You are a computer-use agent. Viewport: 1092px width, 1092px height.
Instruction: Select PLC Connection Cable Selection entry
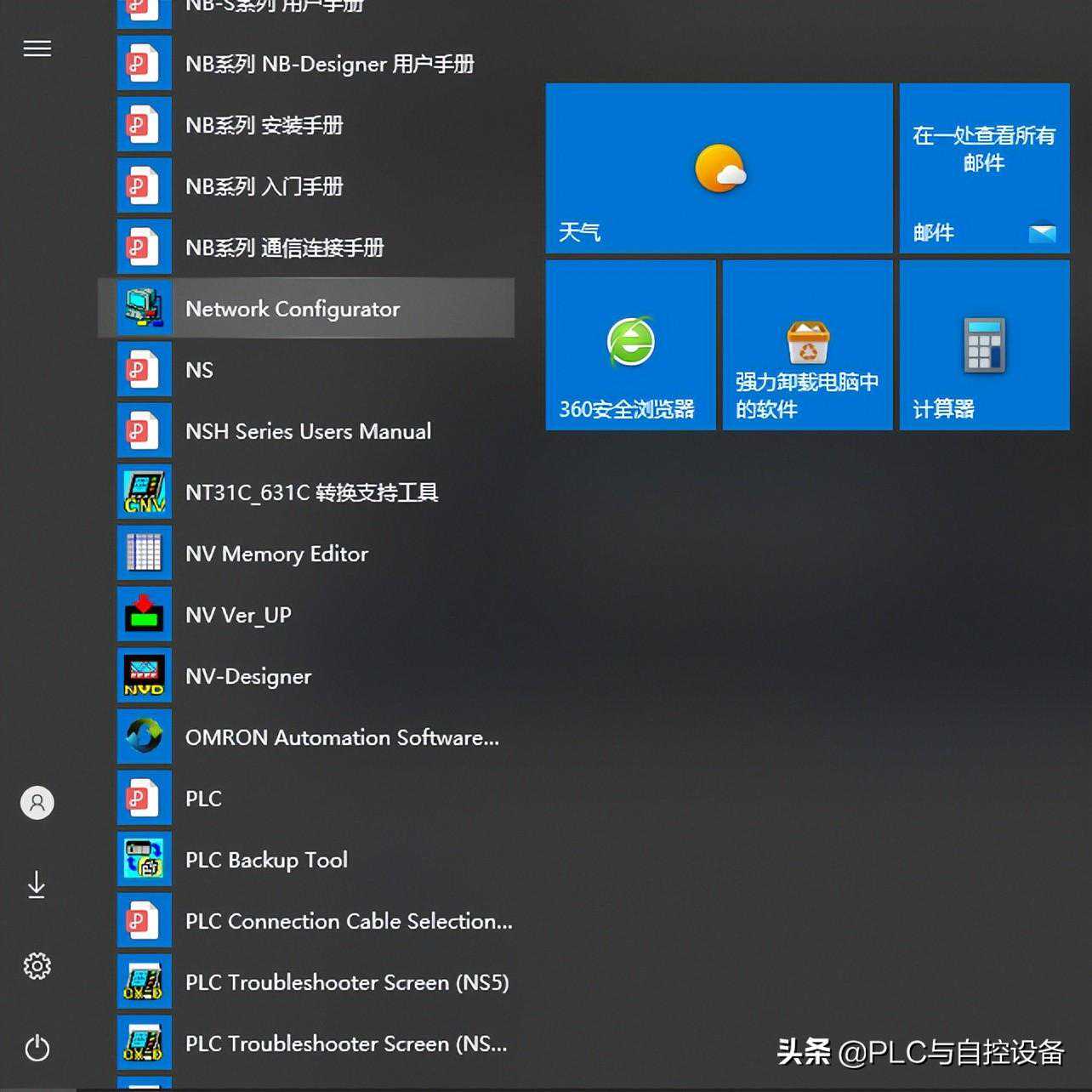pos(349,921)
